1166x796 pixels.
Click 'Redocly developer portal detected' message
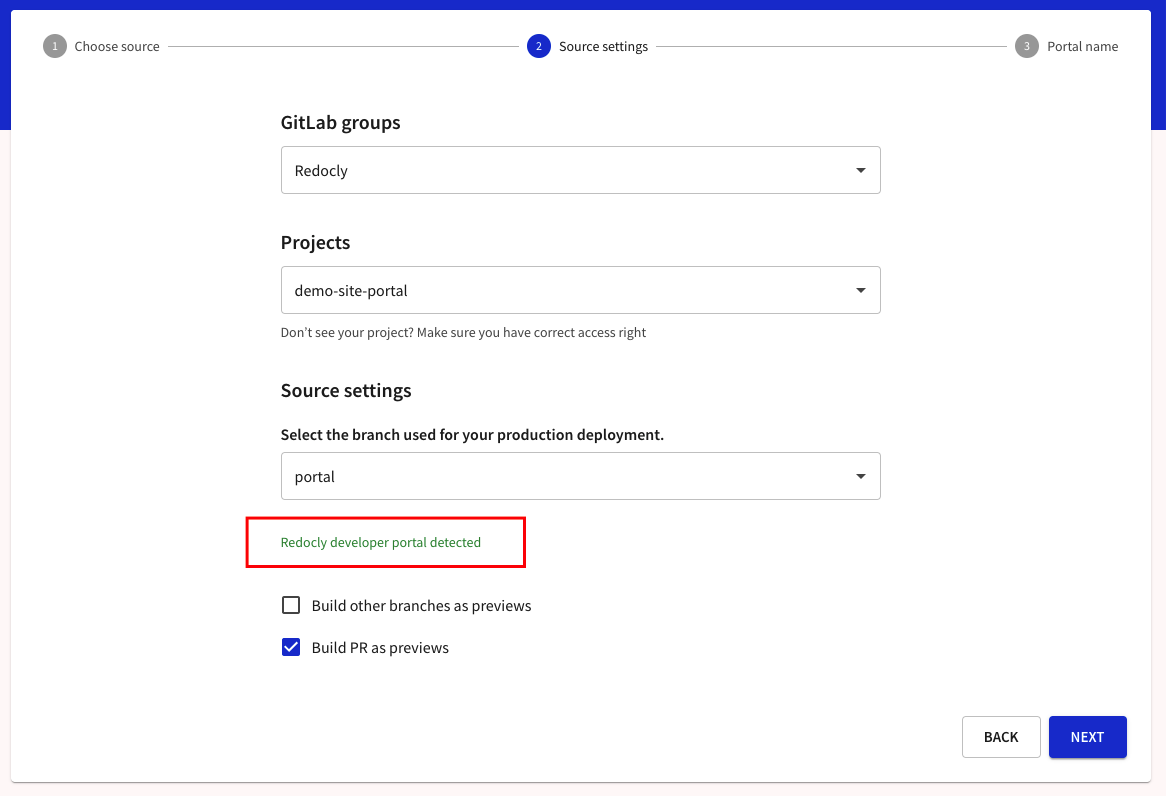(380, 542)
